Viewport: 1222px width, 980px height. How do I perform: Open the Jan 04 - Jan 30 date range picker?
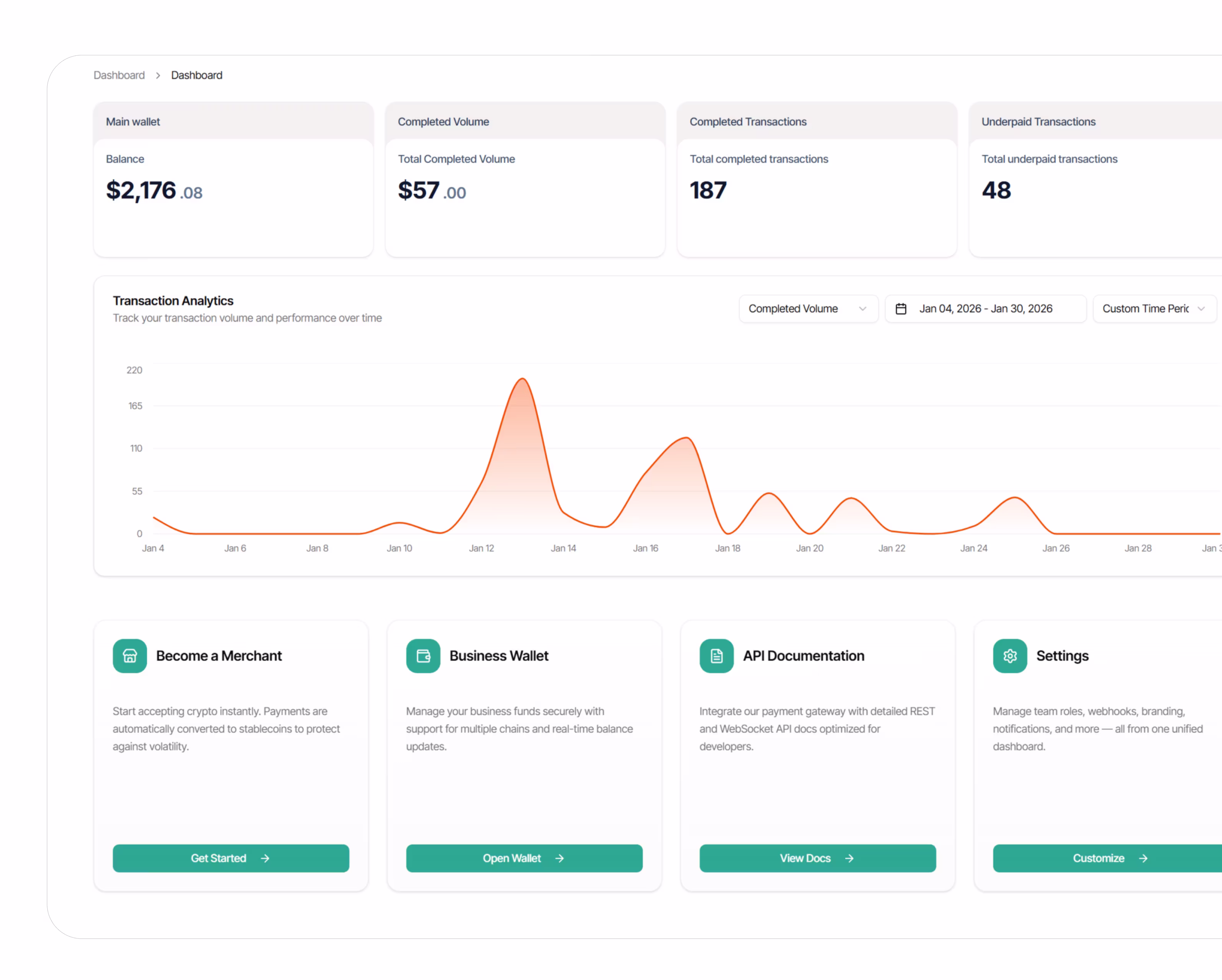point(985,308)
